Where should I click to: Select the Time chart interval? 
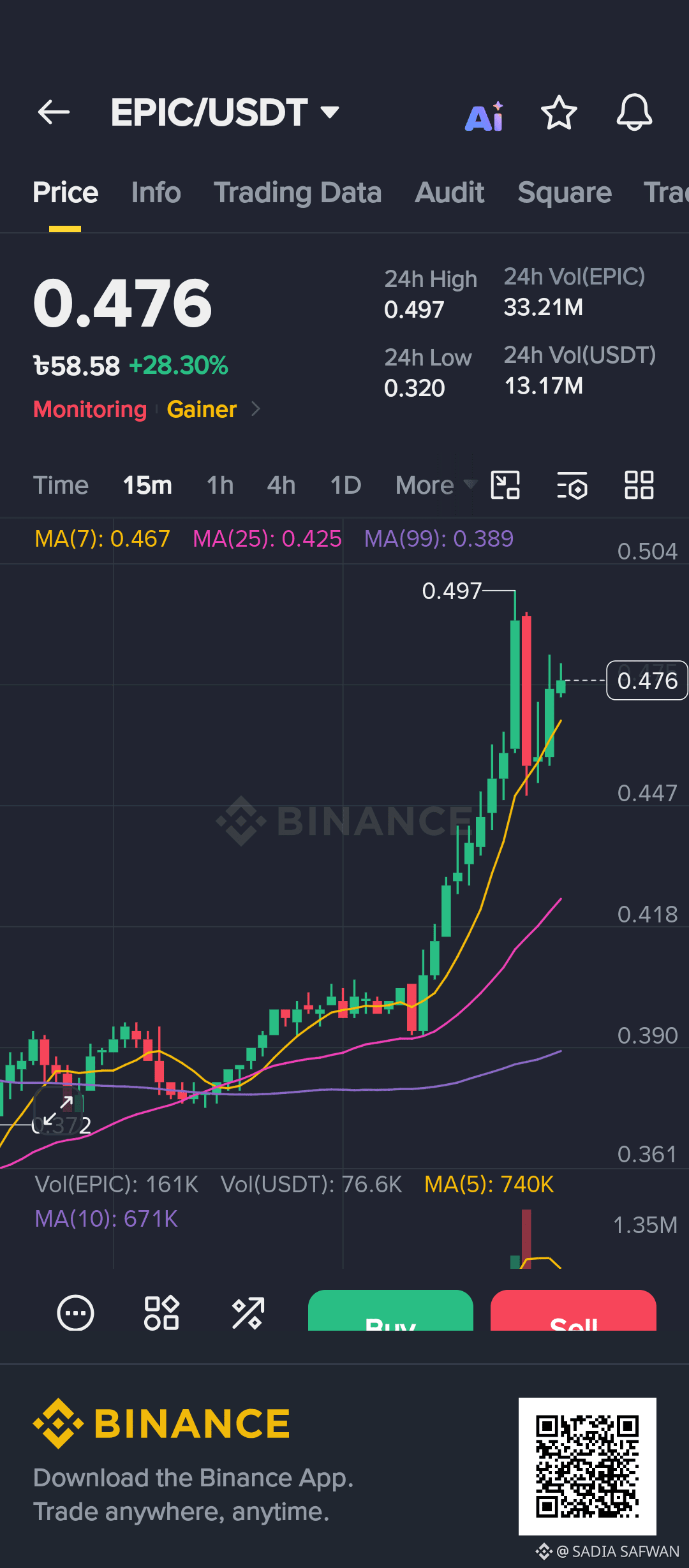click(x=61, y=485)
